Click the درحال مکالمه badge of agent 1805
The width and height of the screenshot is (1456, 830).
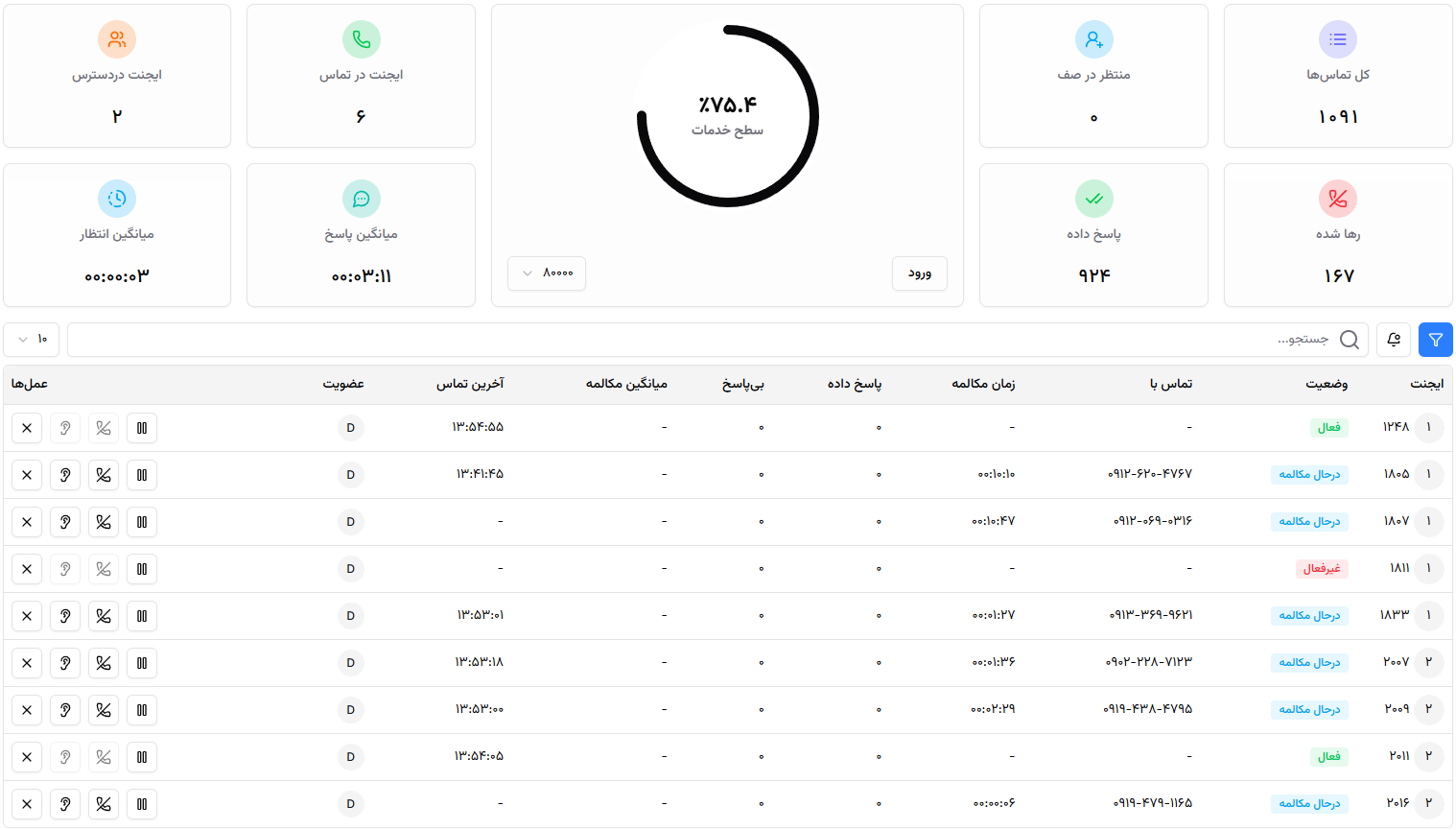pyautogui.click(x=1309, y=475)
